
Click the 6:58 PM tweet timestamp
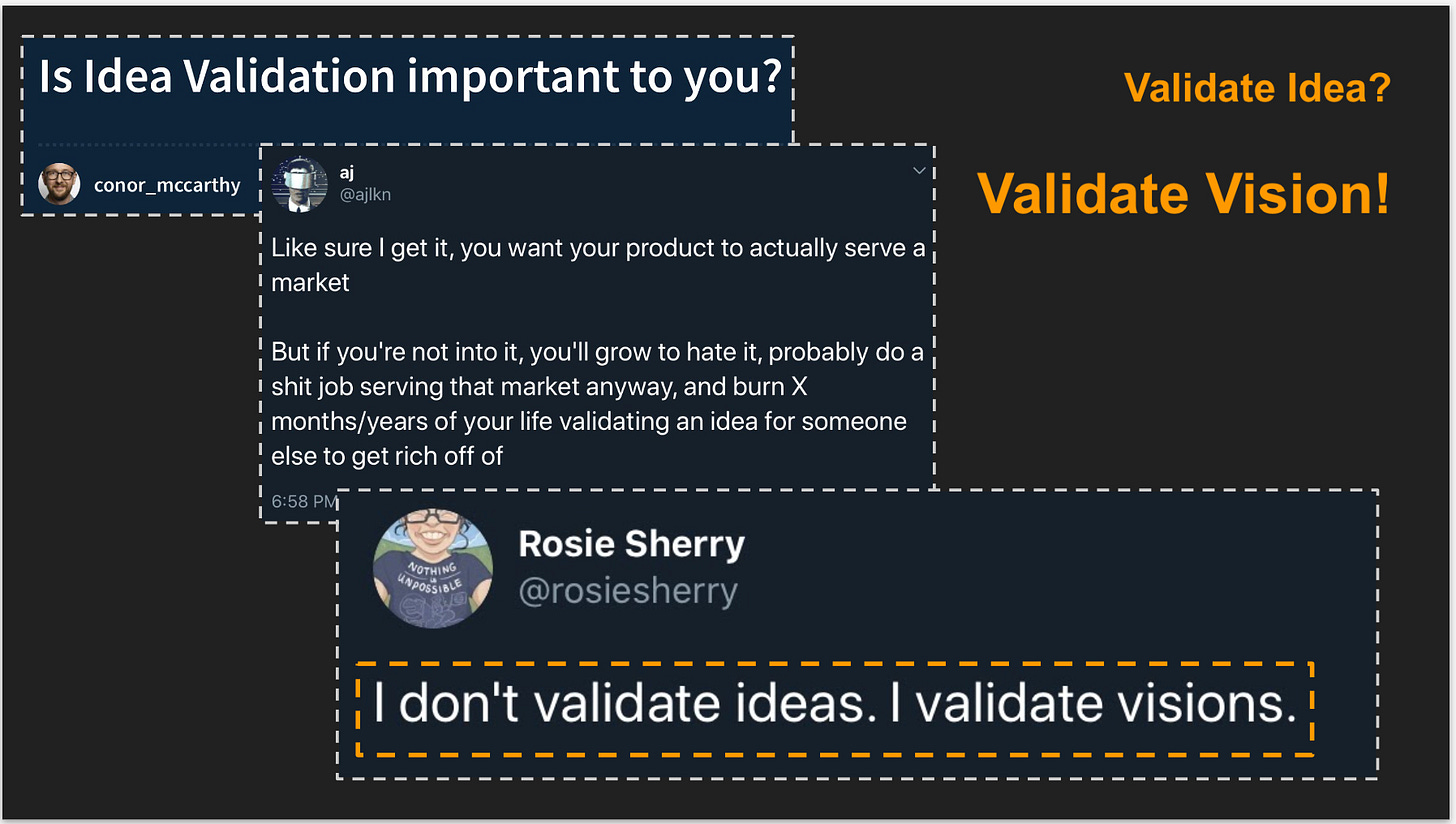click(x=304, y=500)
